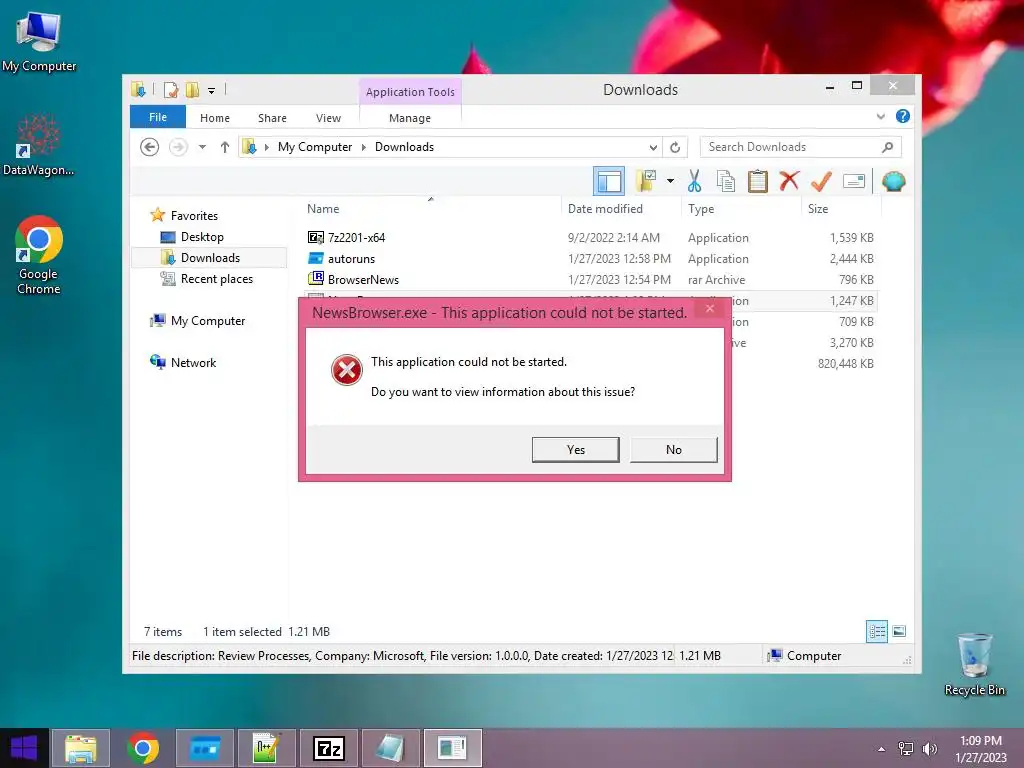Click the red X Delete icon
This screenshot has width=1024, height=768.
click(x=789, y=181)
